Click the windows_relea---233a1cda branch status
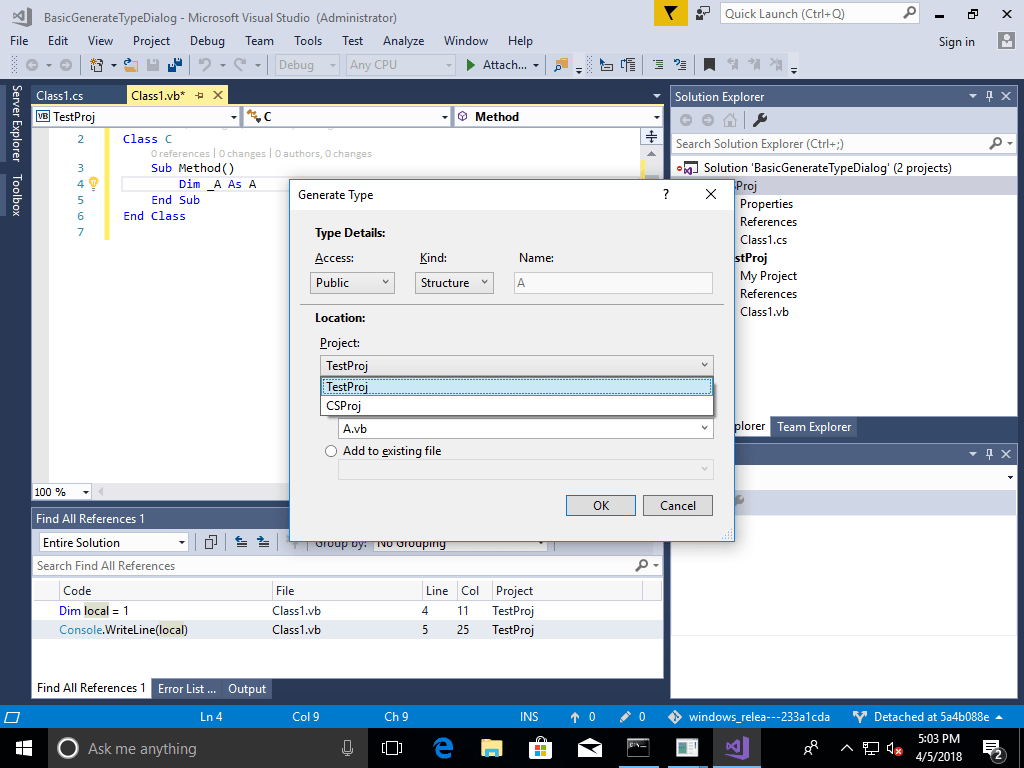 coord(749,716)
